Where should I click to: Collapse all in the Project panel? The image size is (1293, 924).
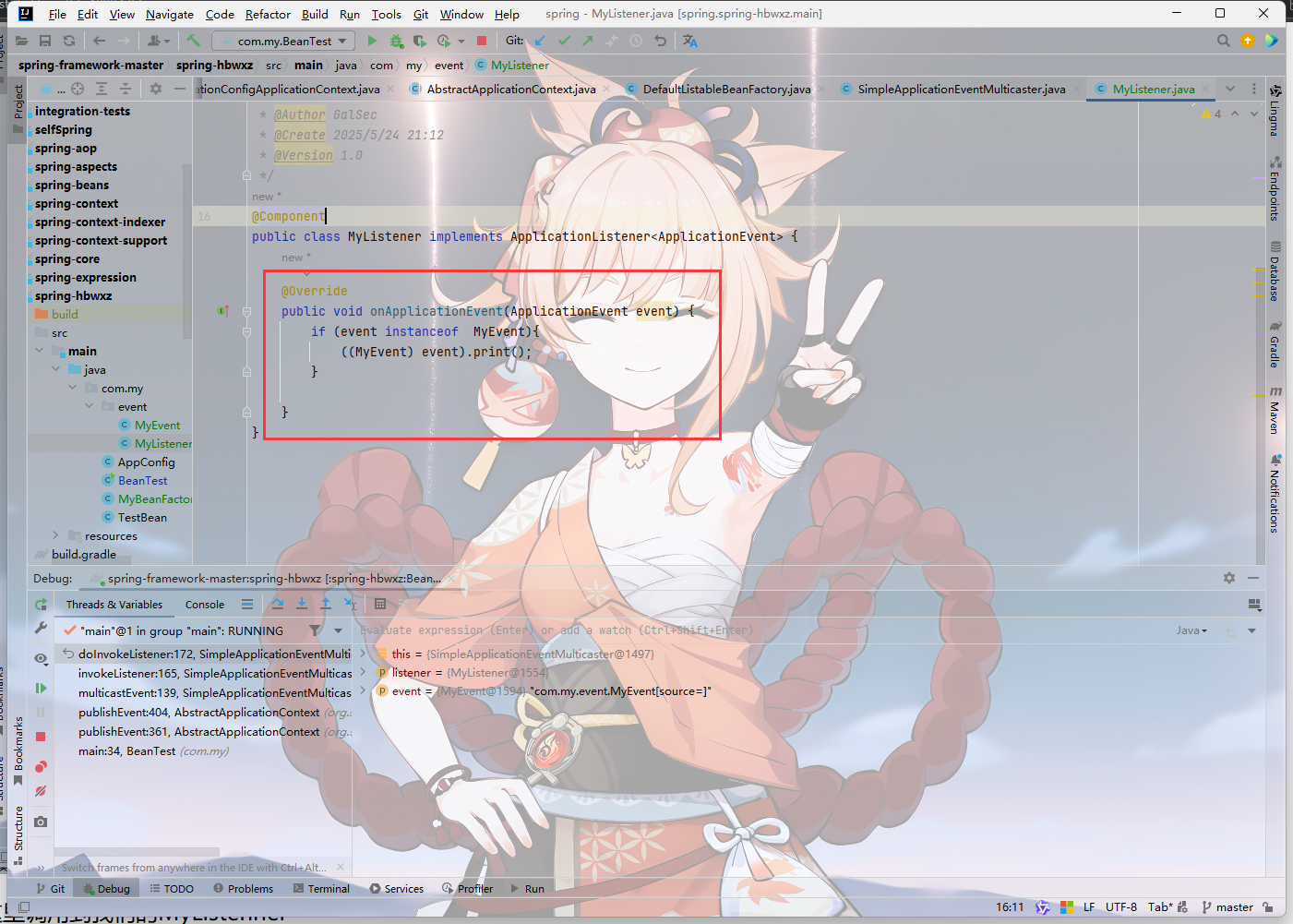click(126, 89)
